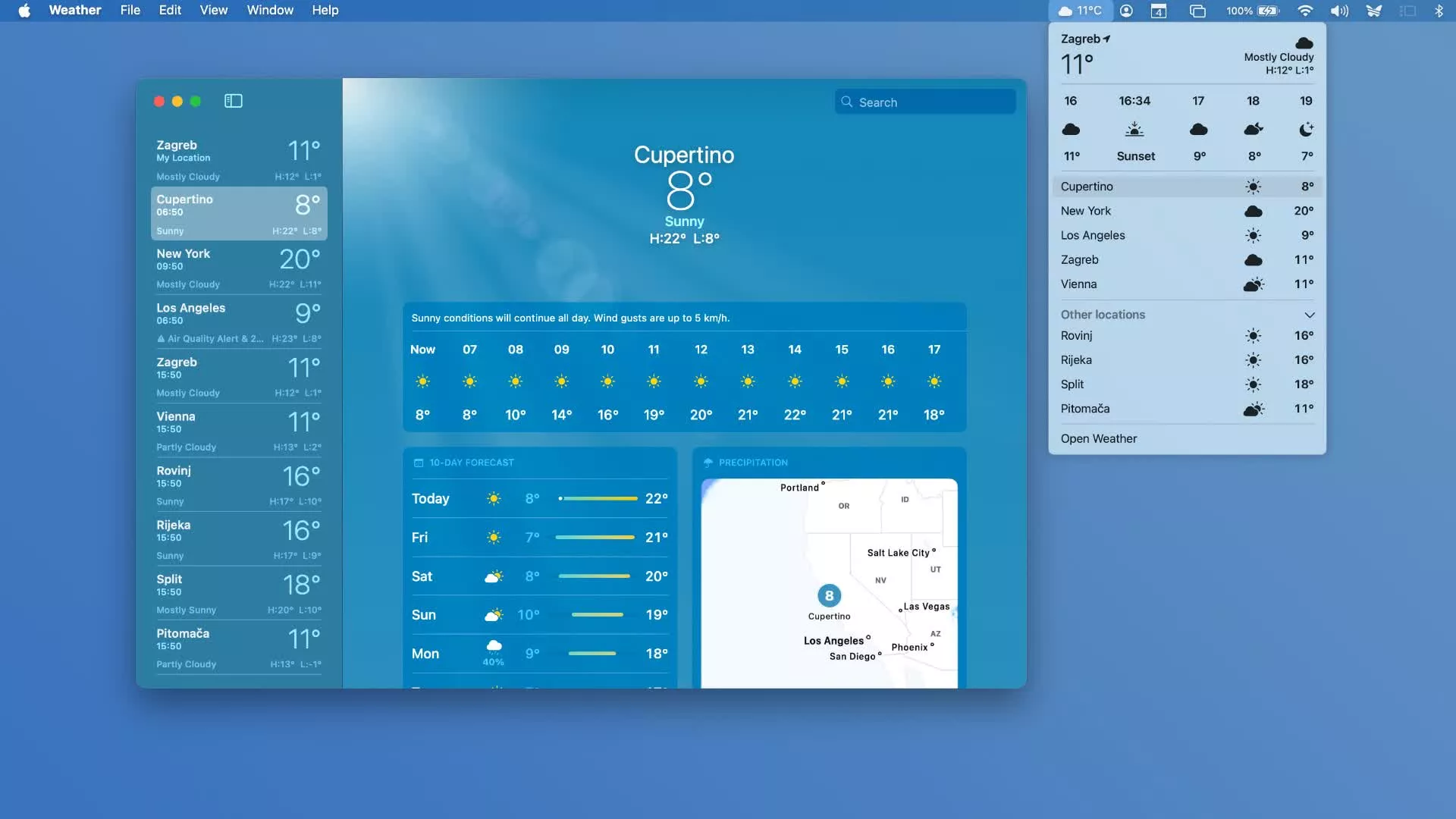Viewport: 1456px width, 819px height.
Task: Open the Wi-Fi menu bar icon
Action: [1305, 11]
